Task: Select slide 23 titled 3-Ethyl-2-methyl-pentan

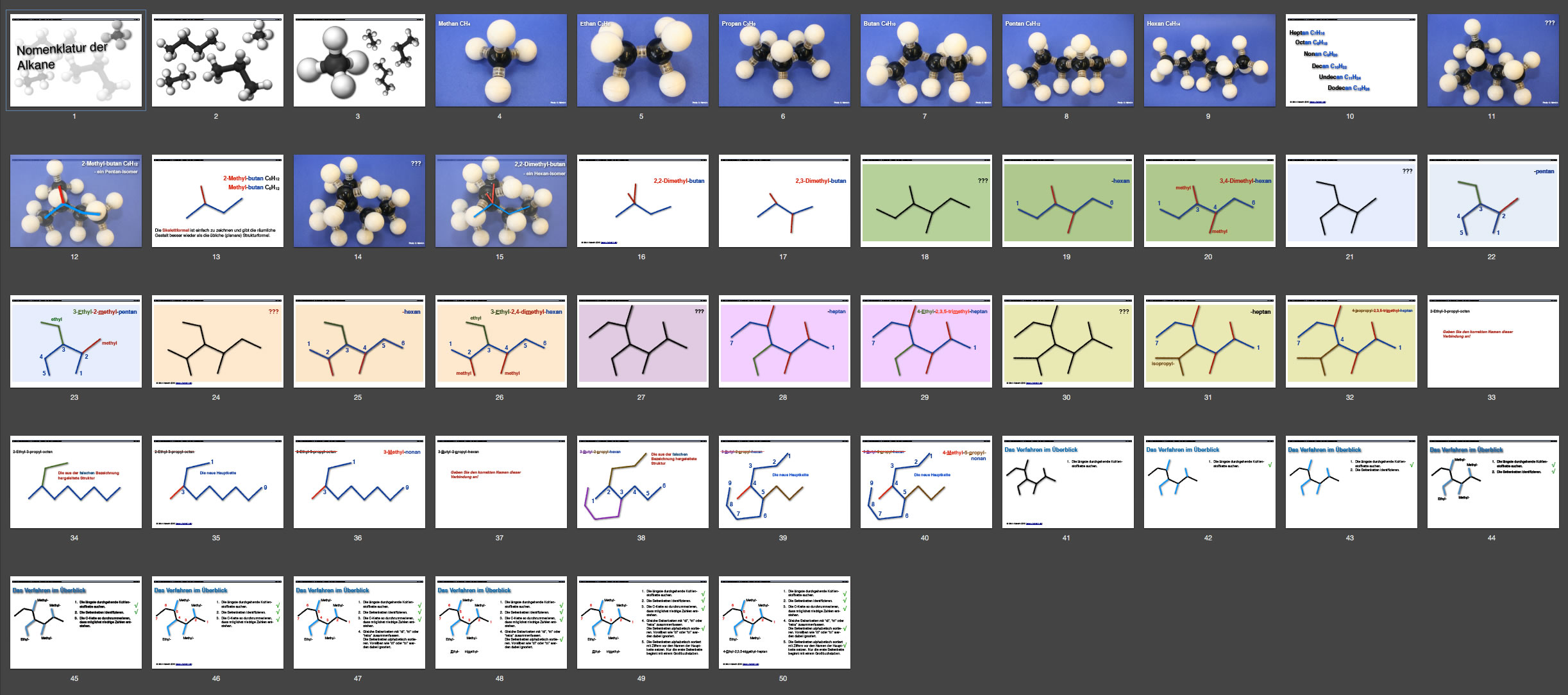Action: [x=76, y=341]
